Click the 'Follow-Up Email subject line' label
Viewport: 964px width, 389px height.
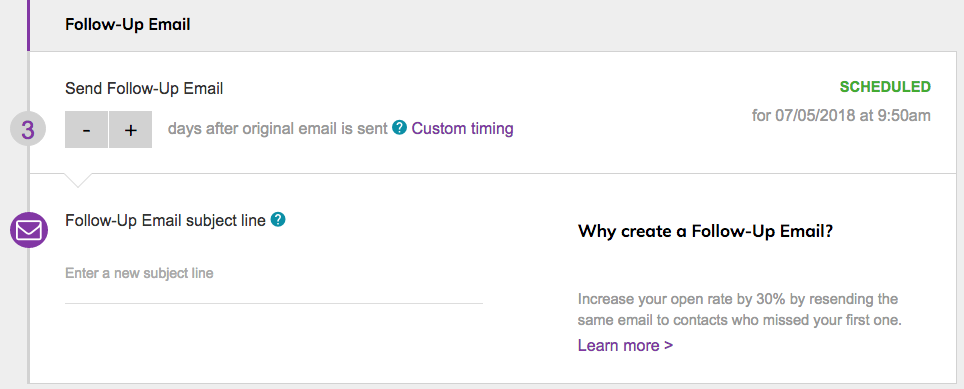[165, 220]
